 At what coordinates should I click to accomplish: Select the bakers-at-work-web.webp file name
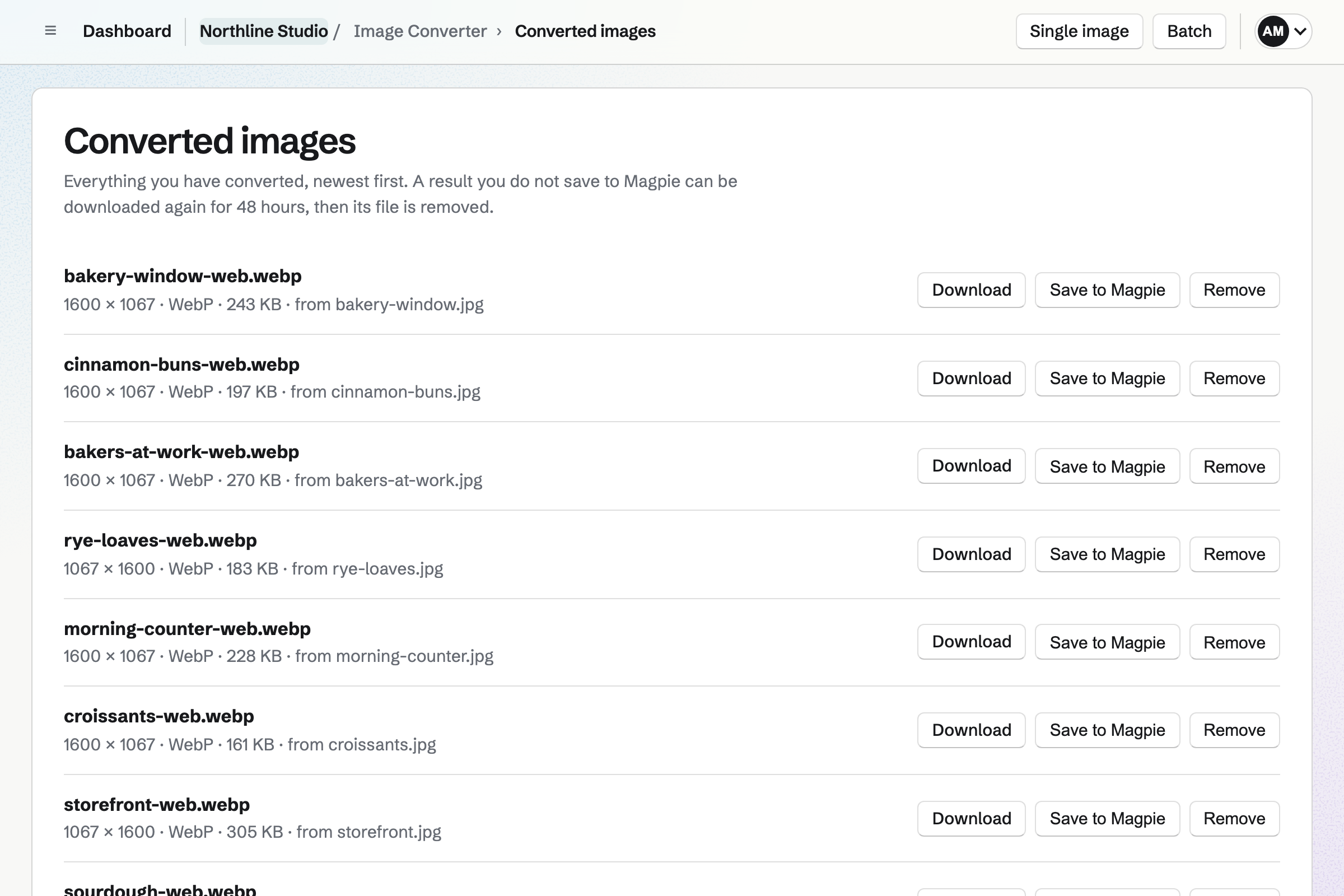coord(181,452)
